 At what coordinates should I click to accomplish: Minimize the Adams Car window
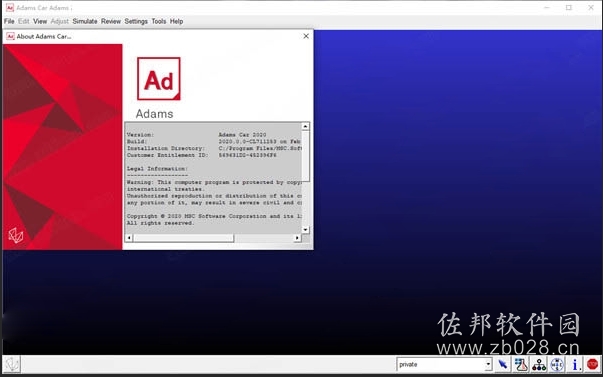(547, 7)
